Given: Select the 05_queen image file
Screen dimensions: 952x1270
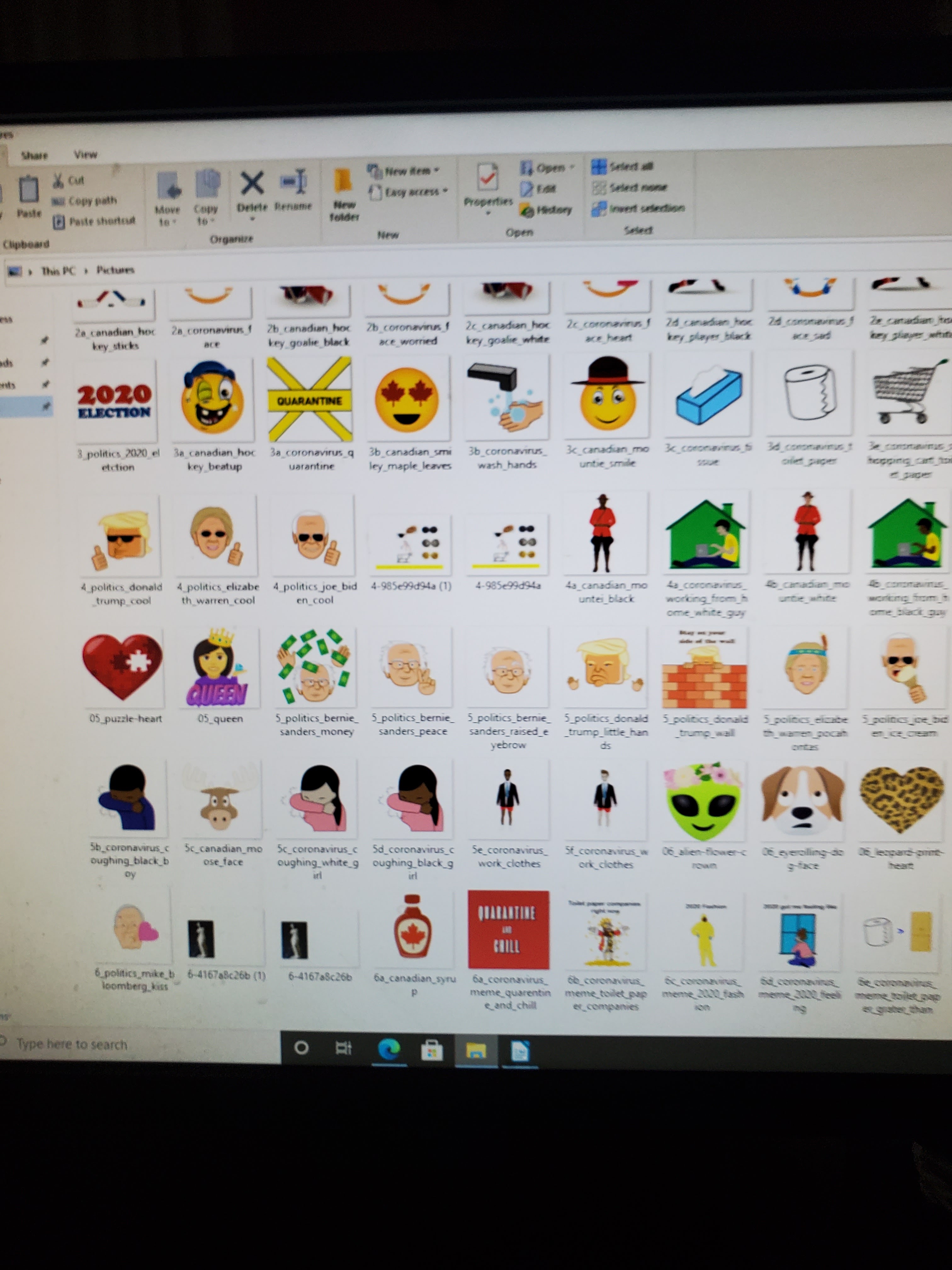Looking at the screenshot, I should click(x=218, y=669).
